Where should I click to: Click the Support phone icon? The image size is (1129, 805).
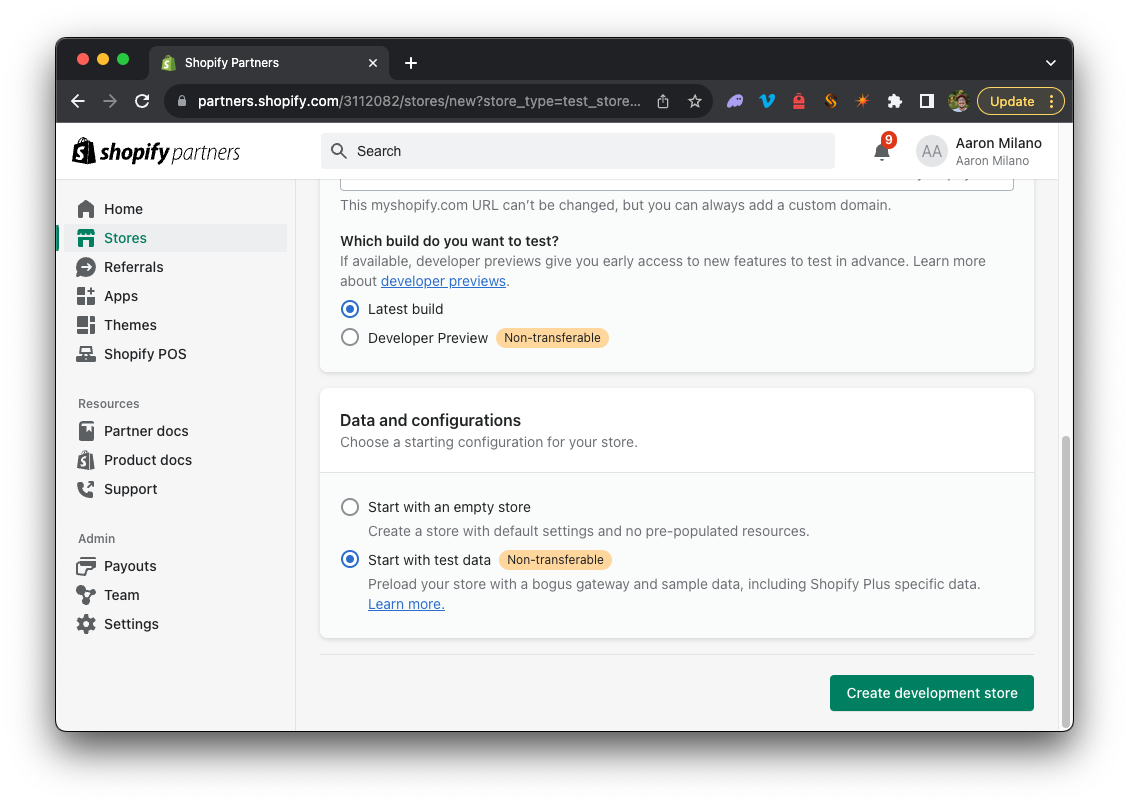(86, 489)
